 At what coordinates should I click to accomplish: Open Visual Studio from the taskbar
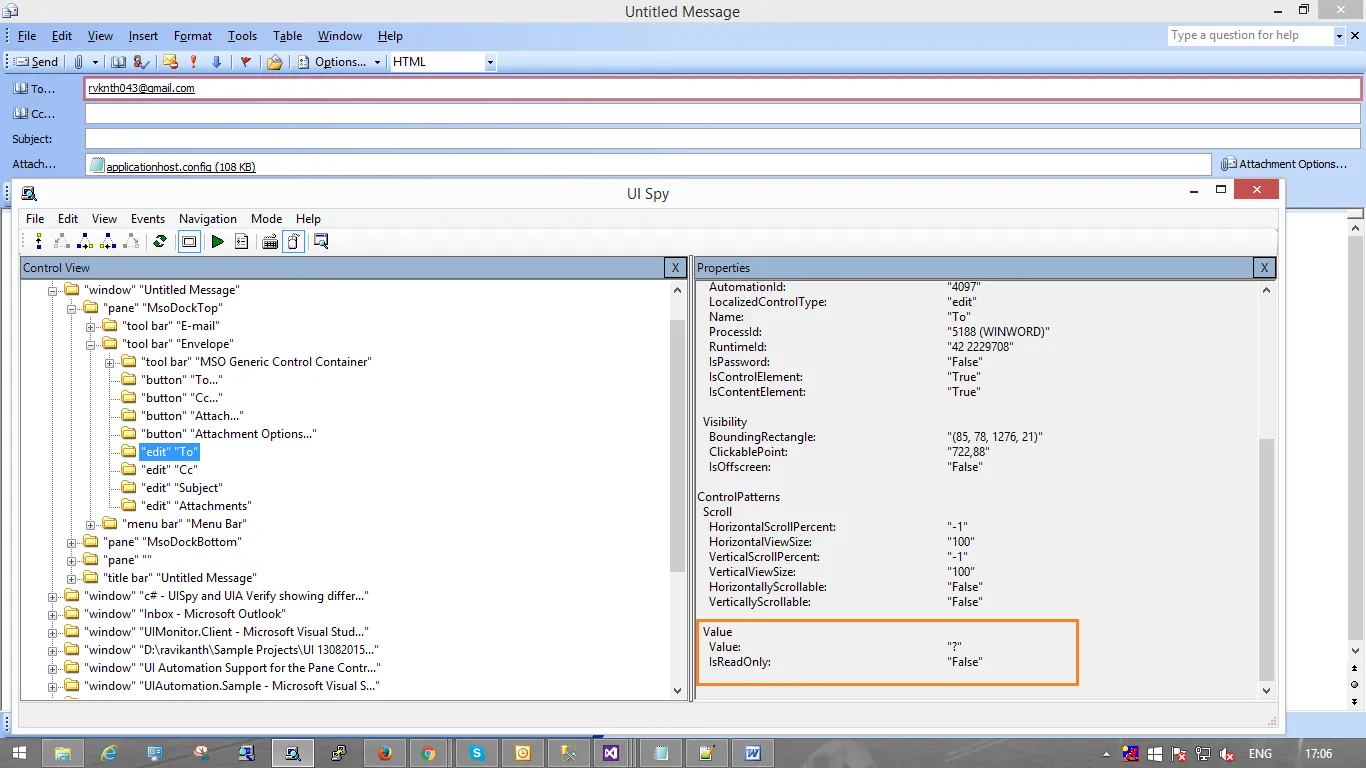coord(610,753)
